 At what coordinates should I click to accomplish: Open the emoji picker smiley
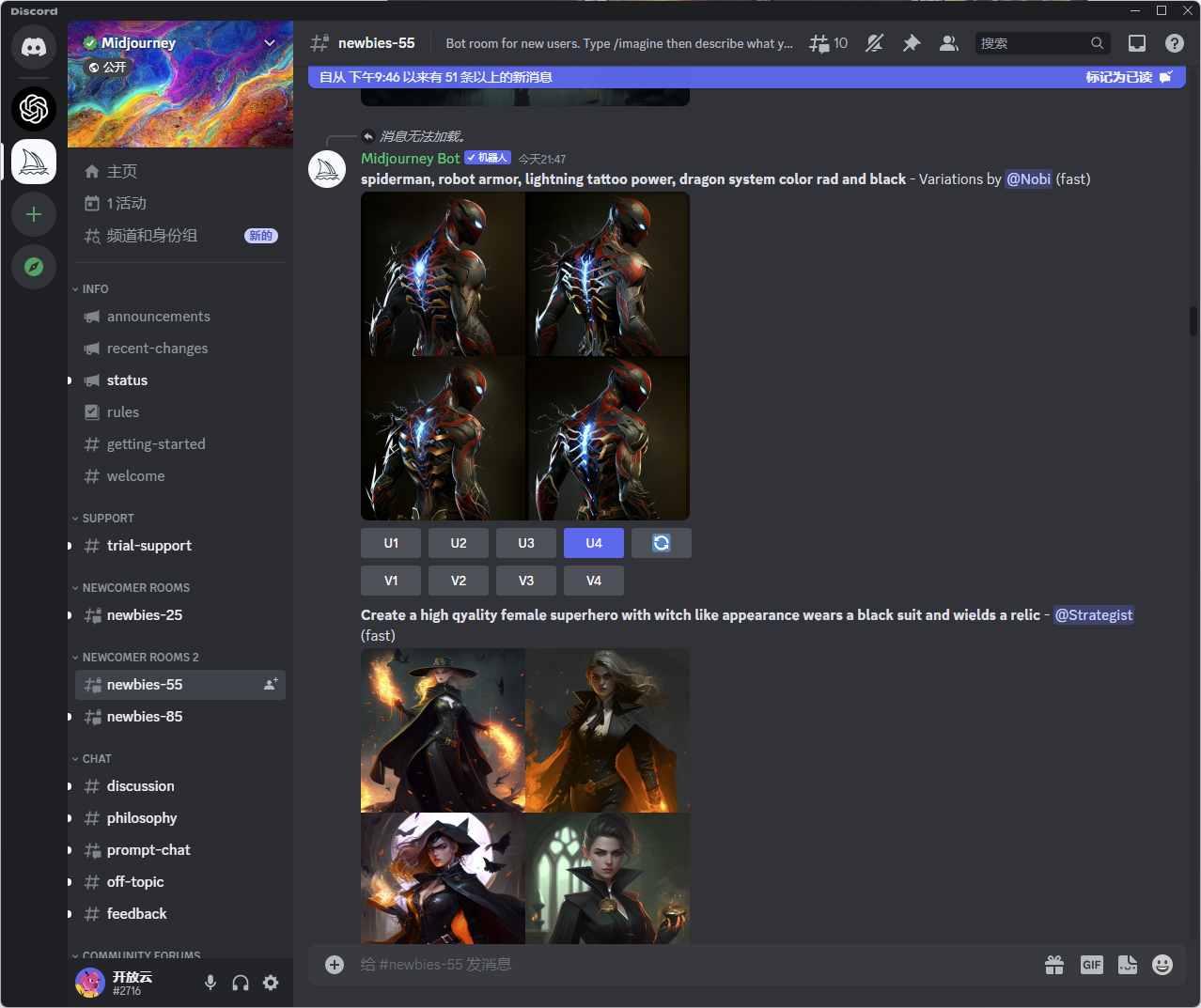[1162, 965]
